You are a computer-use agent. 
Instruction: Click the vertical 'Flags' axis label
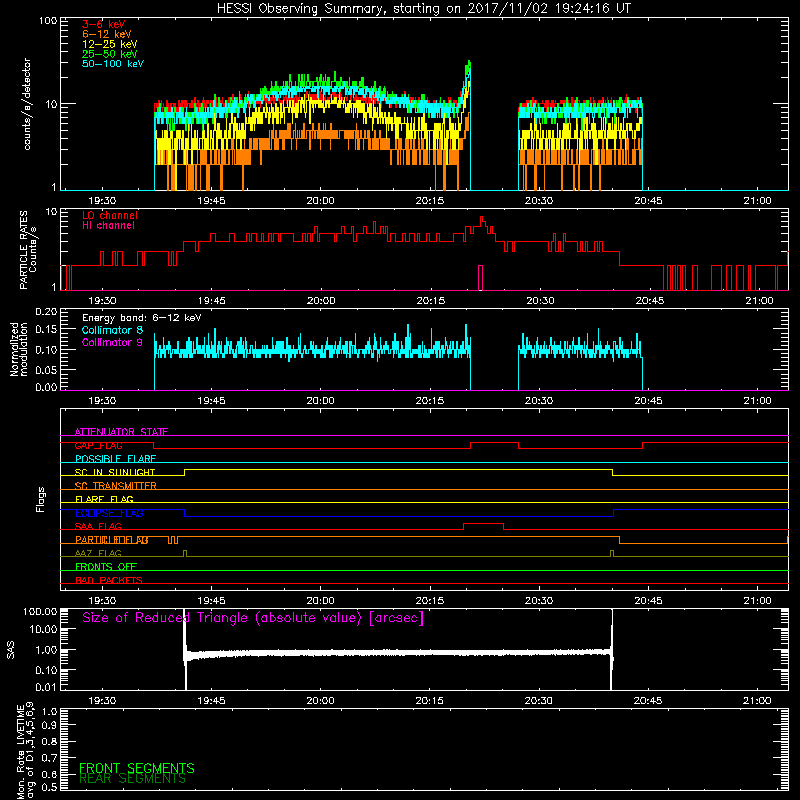coord(40,499)
